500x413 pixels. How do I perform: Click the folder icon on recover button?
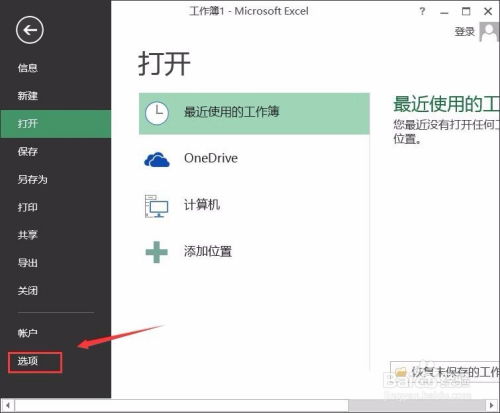tap(401, 372)
